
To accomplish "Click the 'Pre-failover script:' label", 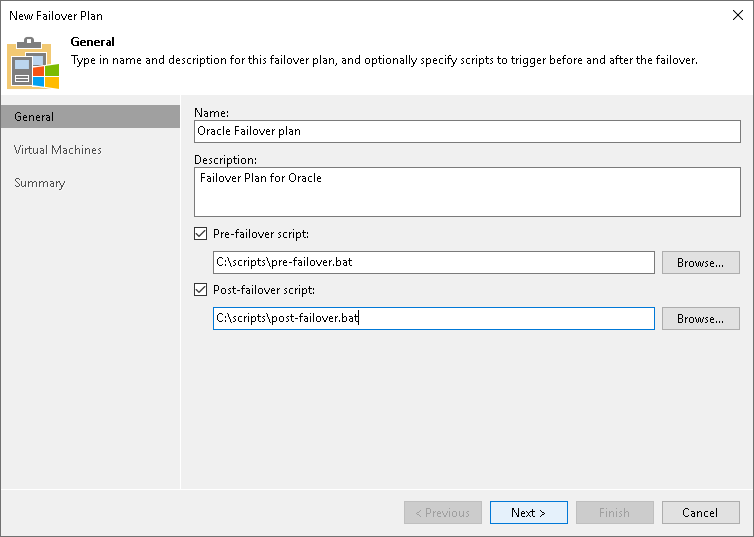I will pos(261,234).
